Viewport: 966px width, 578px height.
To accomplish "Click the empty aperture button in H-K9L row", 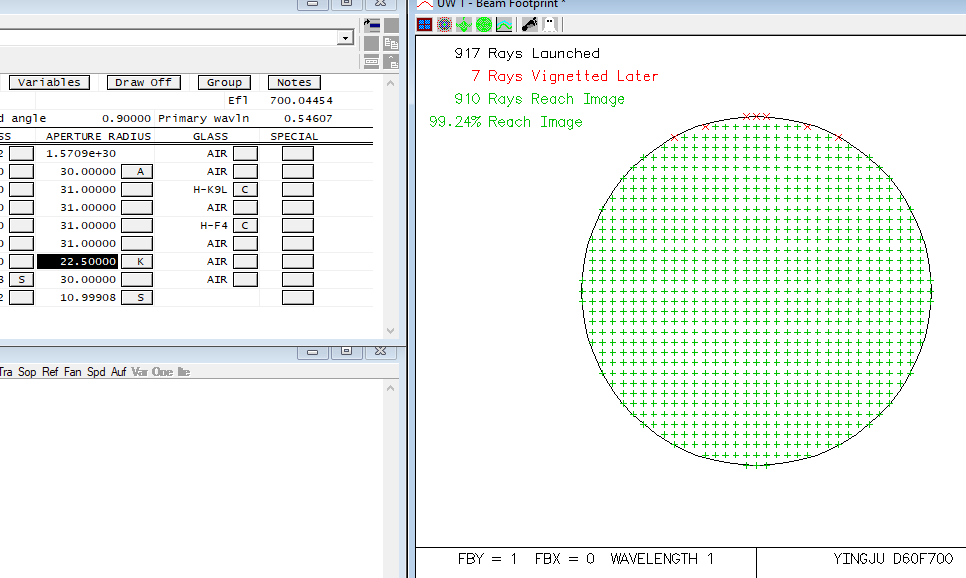I will click(137, 189).
